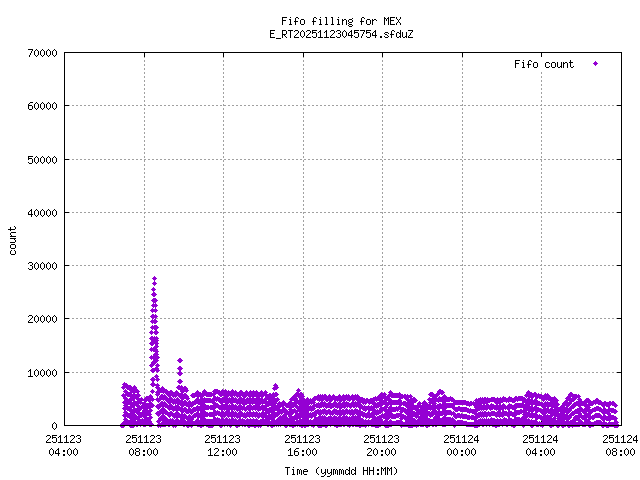Click the secondary data peak near 12000
640x480 pixels.
[180, 361]
